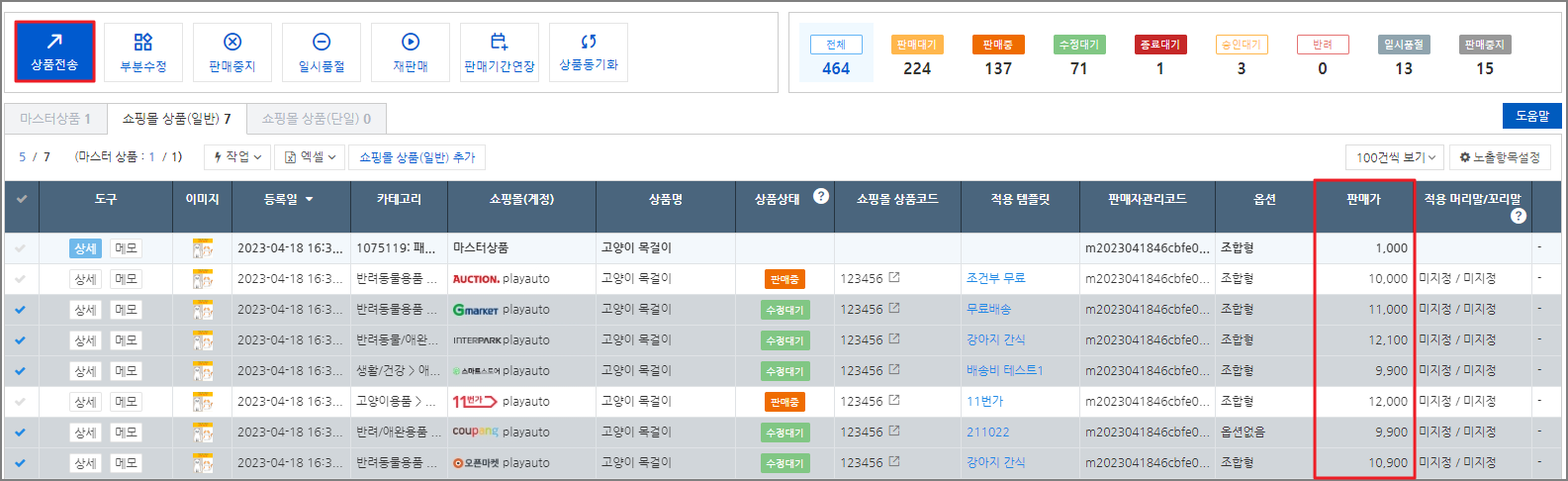Toggle the select-all checkbox in table header
This screenshot has height=481, width=1568.
(x=21, y=199)
